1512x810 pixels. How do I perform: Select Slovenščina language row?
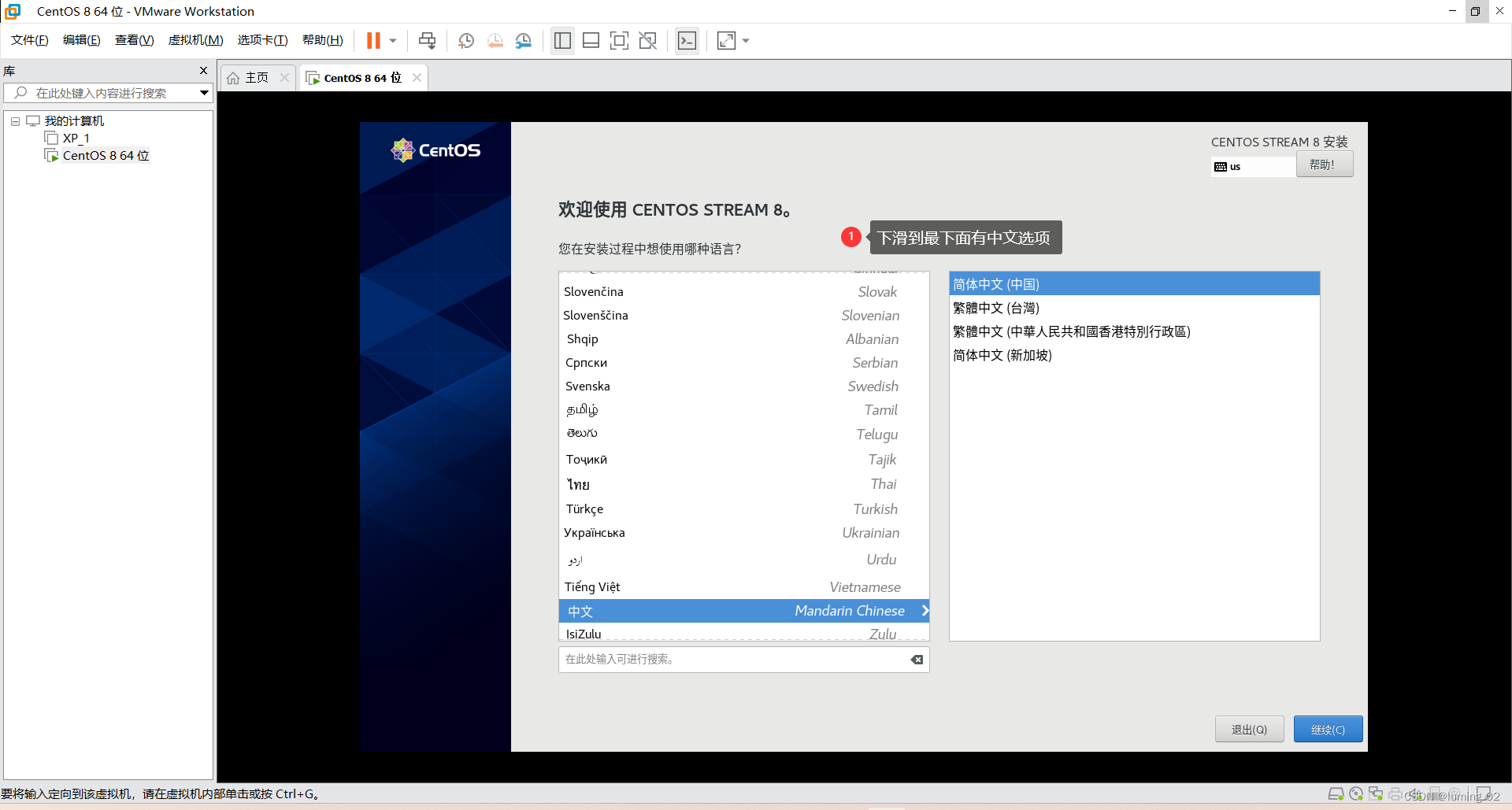(743, 315)
